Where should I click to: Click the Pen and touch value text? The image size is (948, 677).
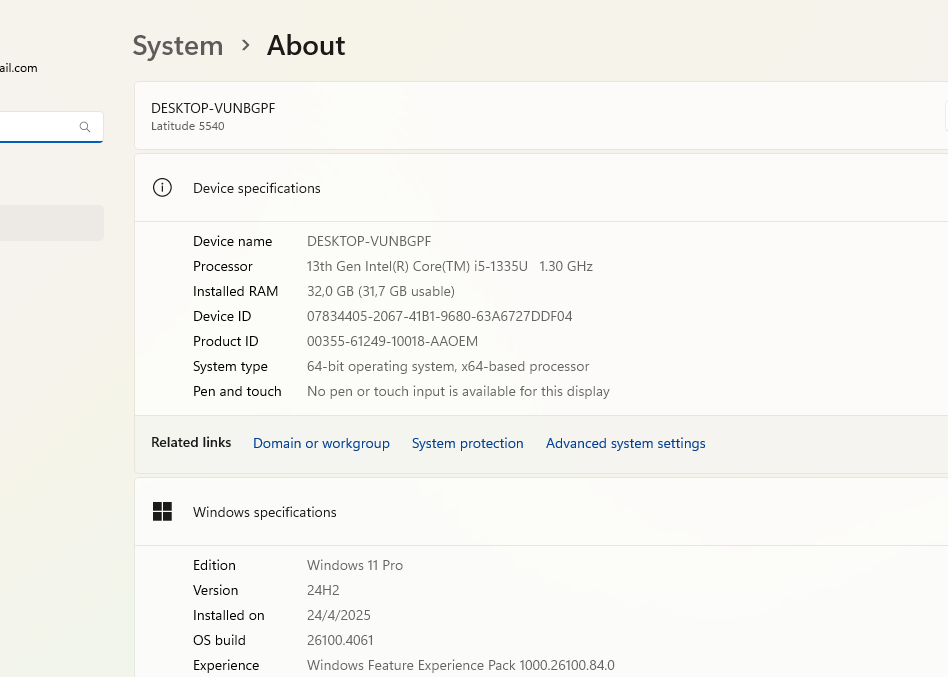click(x=458, y=391)
